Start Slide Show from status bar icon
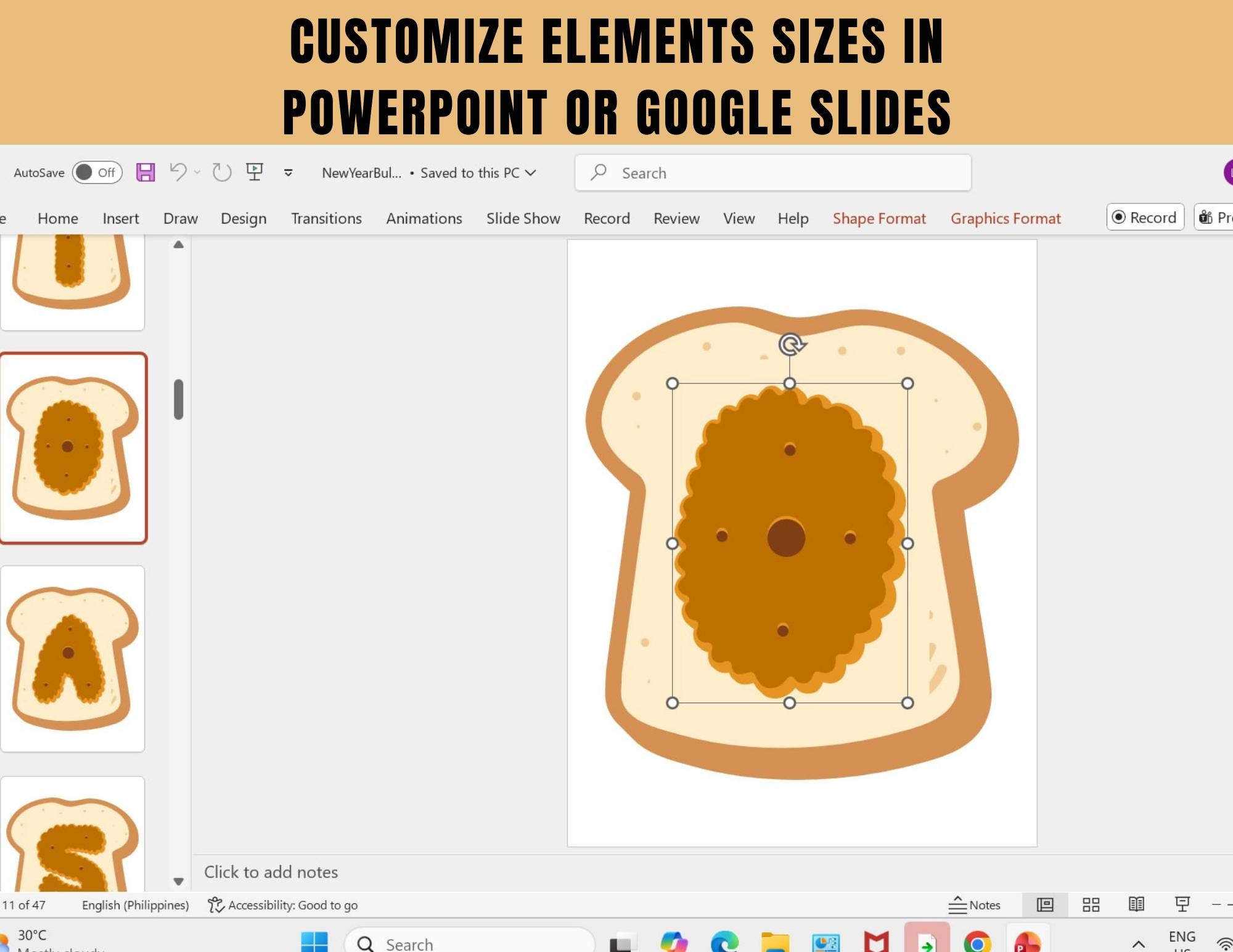Viewport: 1233px width, 952px height. (x=1182, y=905)
